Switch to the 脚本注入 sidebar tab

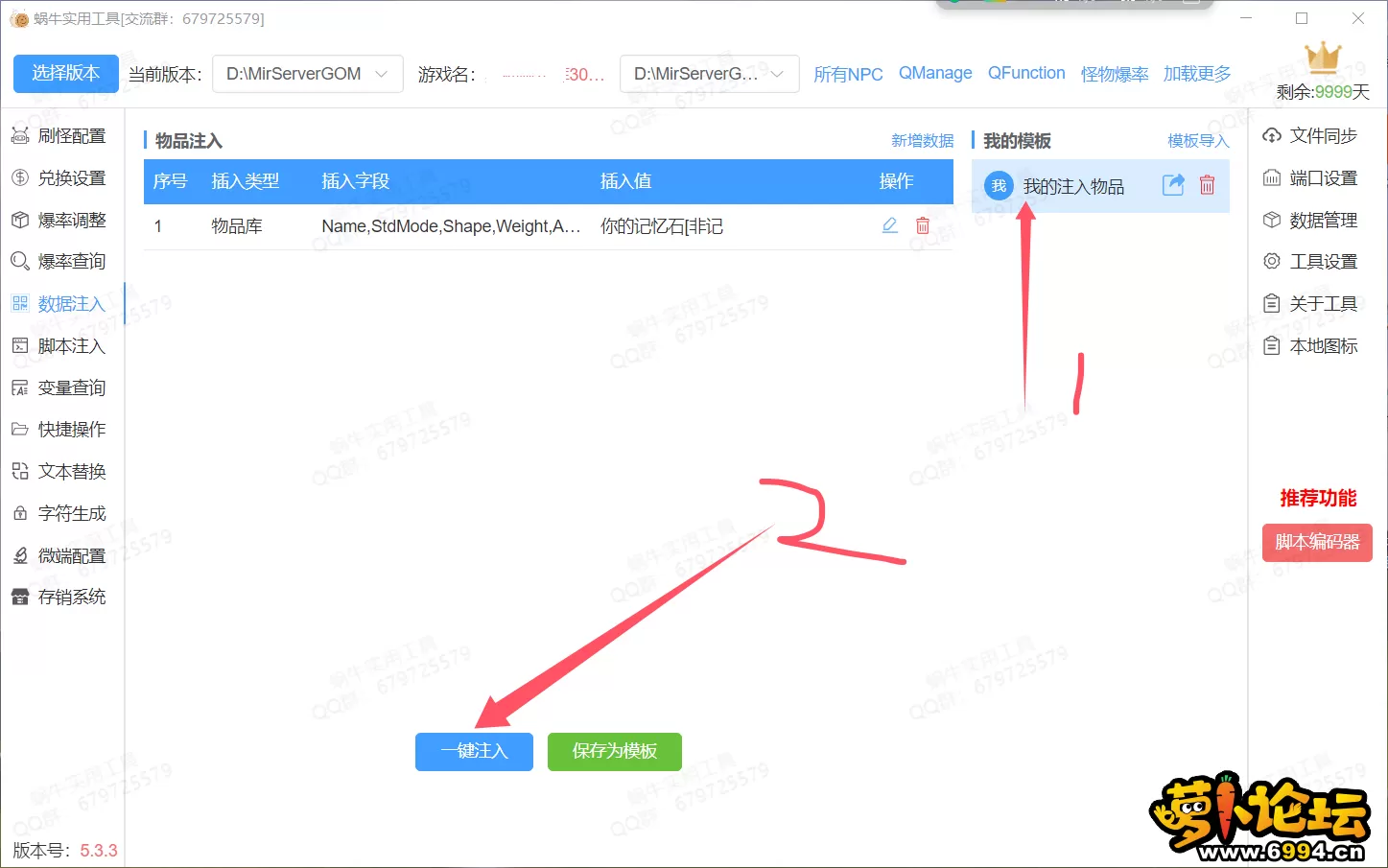(59, 346)
